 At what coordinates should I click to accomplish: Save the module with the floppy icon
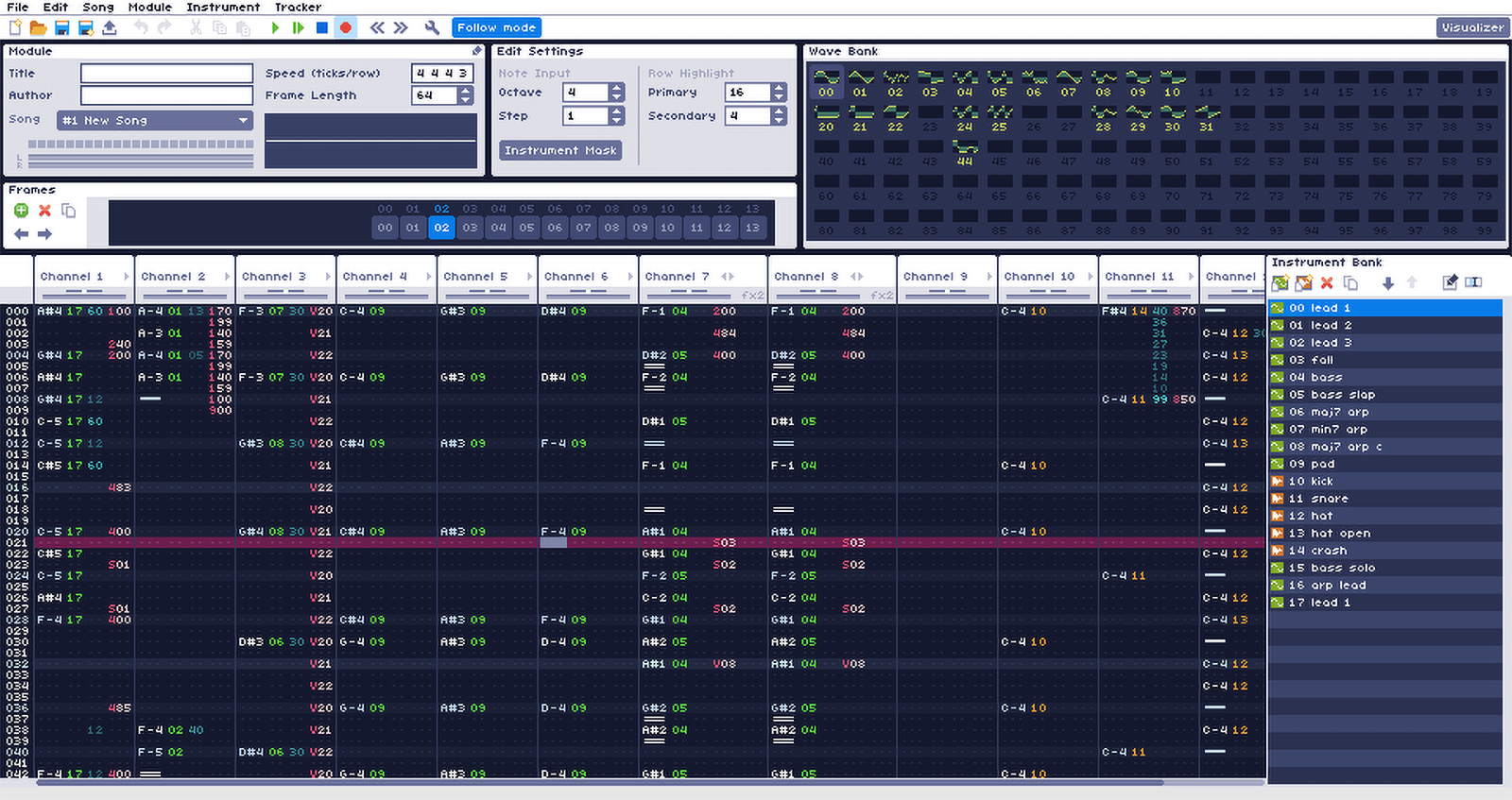click(x=61, y=27)
